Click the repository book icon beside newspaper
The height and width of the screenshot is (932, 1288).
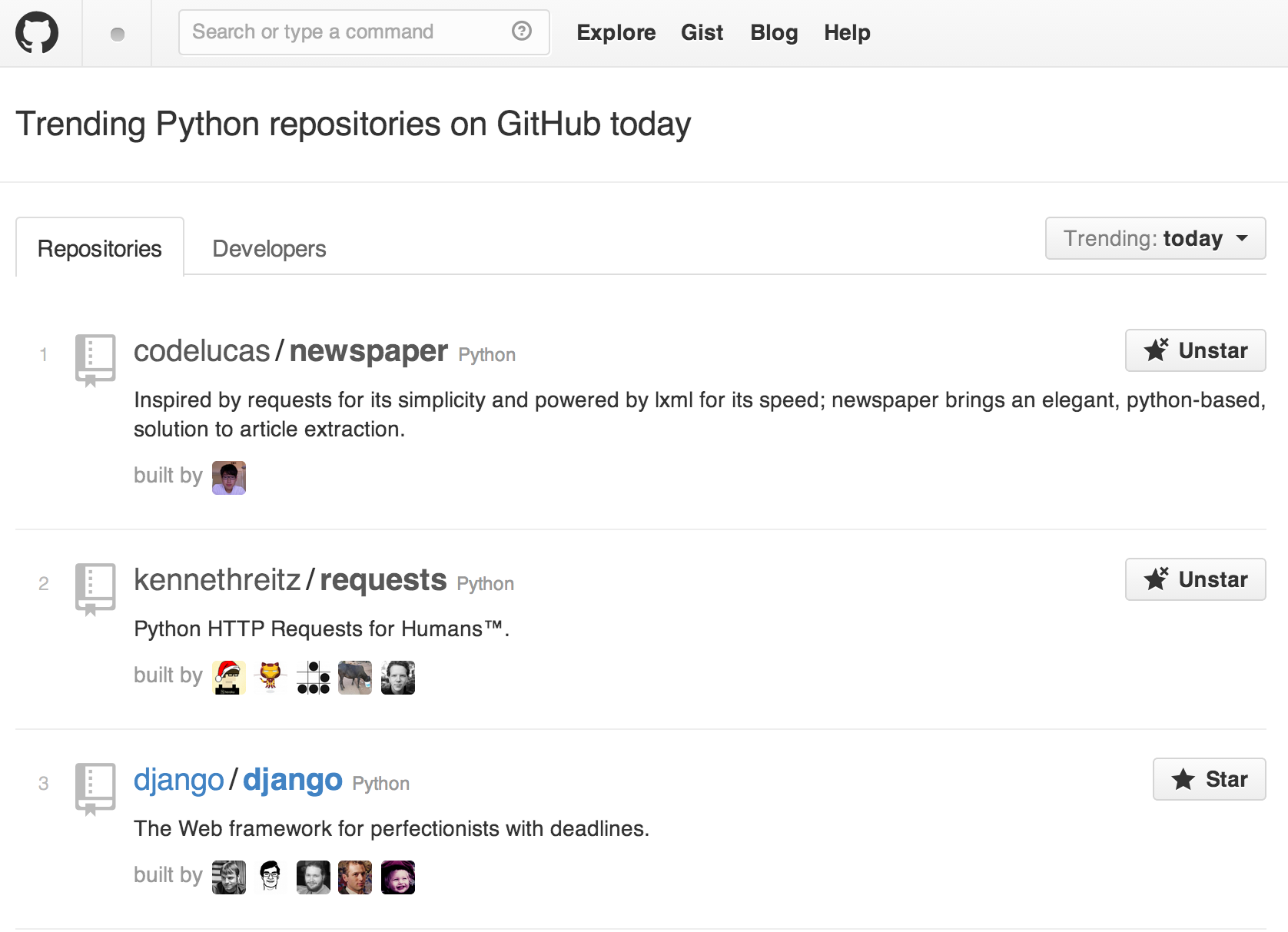(95, 360)
